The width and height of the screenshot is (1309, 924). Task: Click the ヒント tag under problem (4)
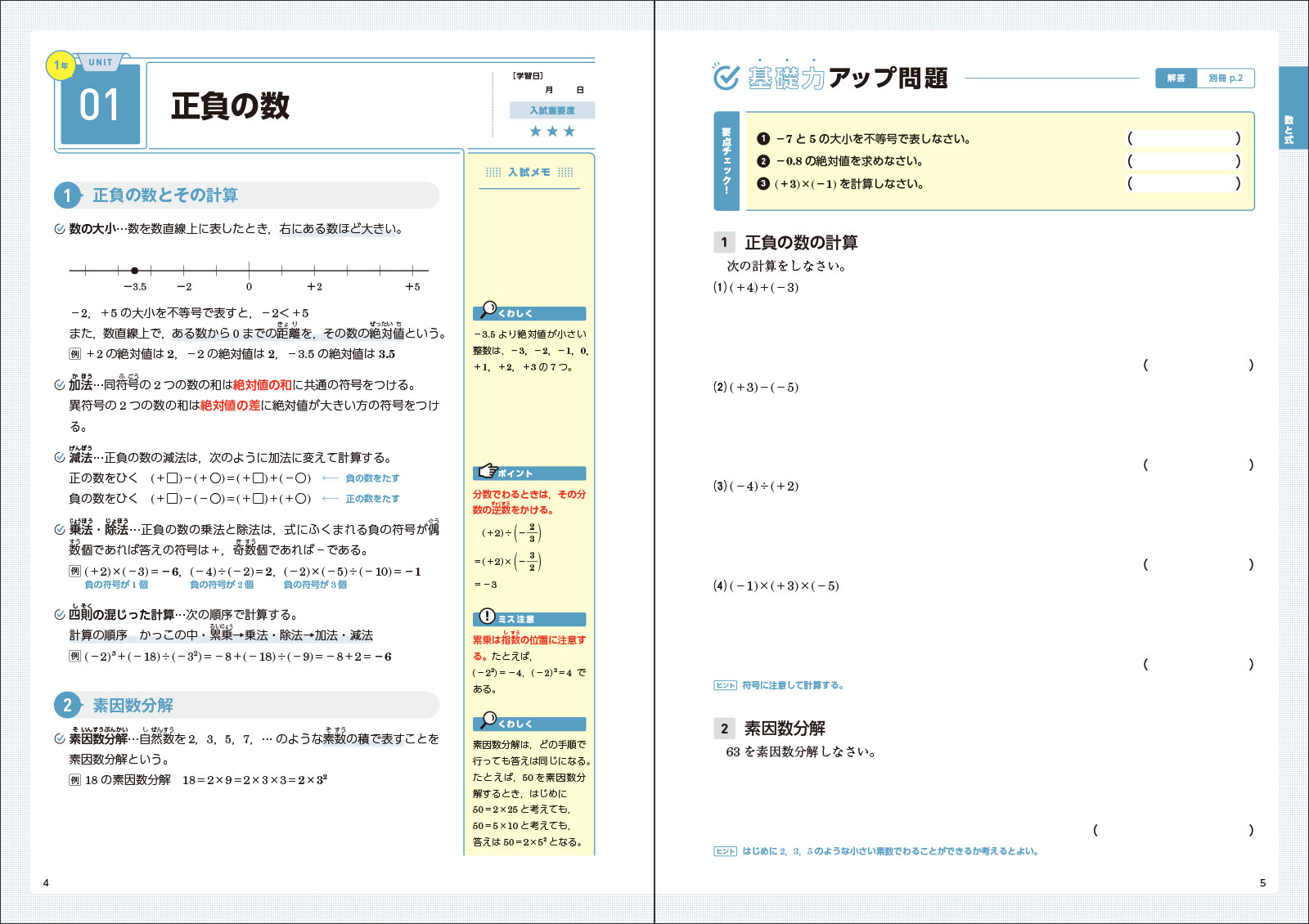(x=725, y=686)
